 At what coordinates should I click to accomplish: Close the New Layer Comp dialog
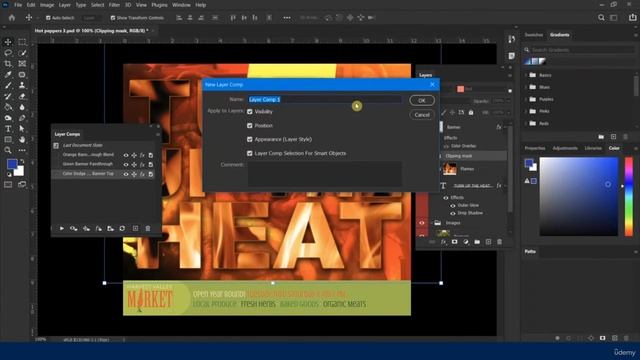432,84
